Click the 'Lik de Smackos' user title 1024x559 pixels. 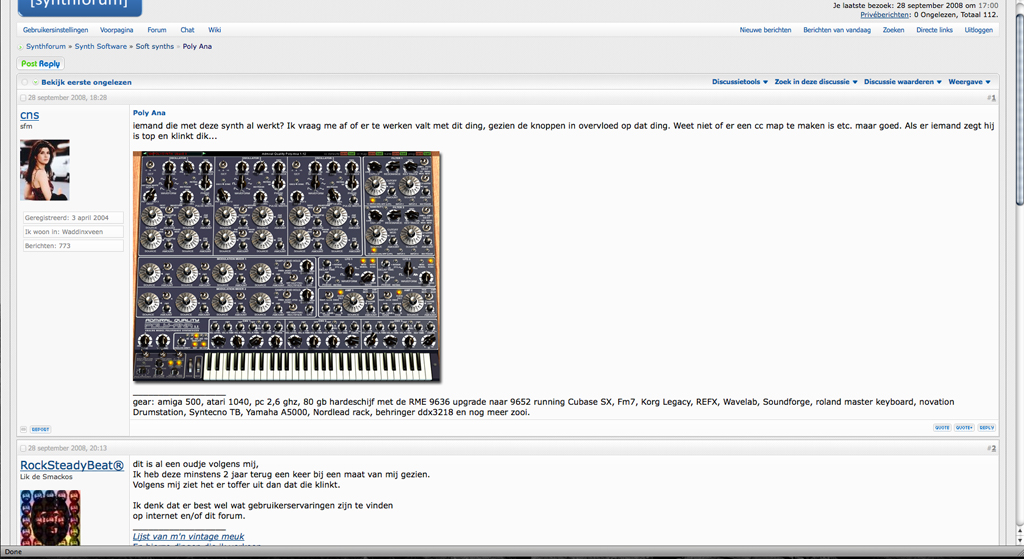coord(46,477)
